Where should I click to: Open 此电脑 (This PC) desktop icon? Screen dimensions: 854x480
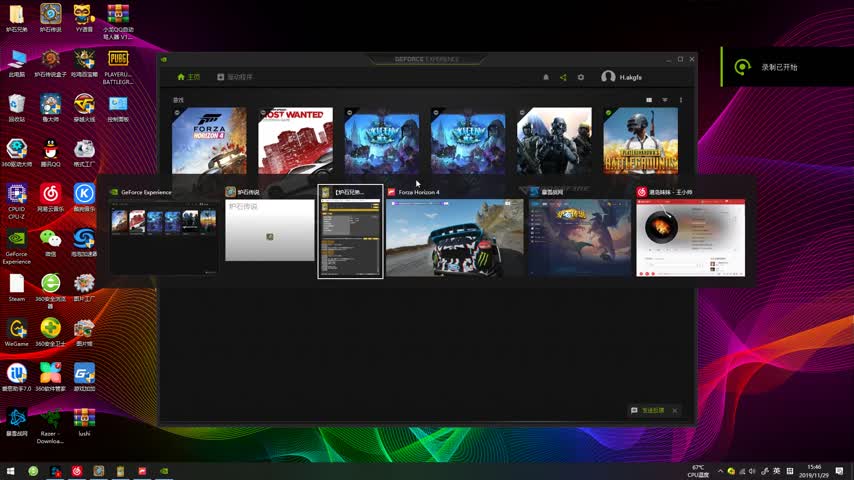(16, 63)
